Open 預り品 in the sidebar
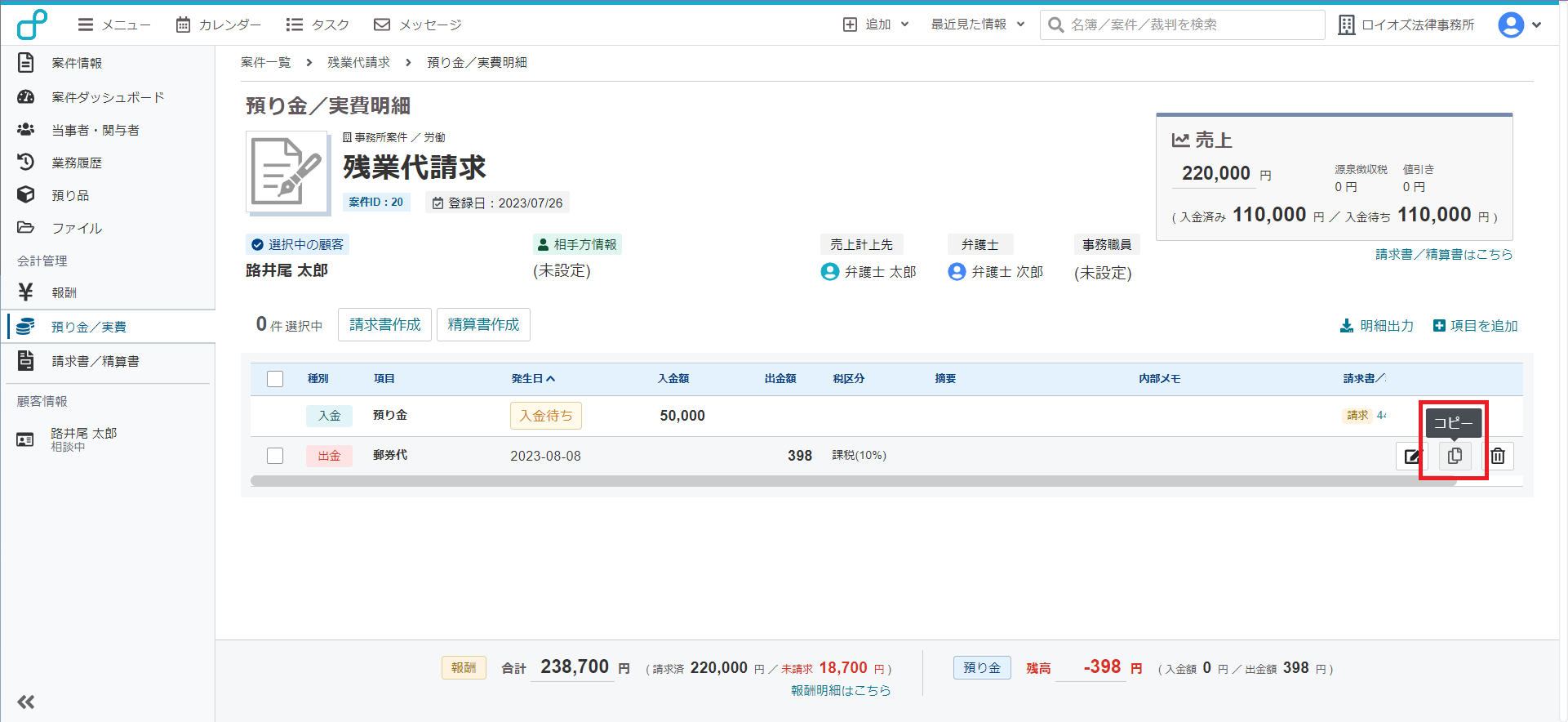This screenshot has height=722, width=1568. (70, 195)
